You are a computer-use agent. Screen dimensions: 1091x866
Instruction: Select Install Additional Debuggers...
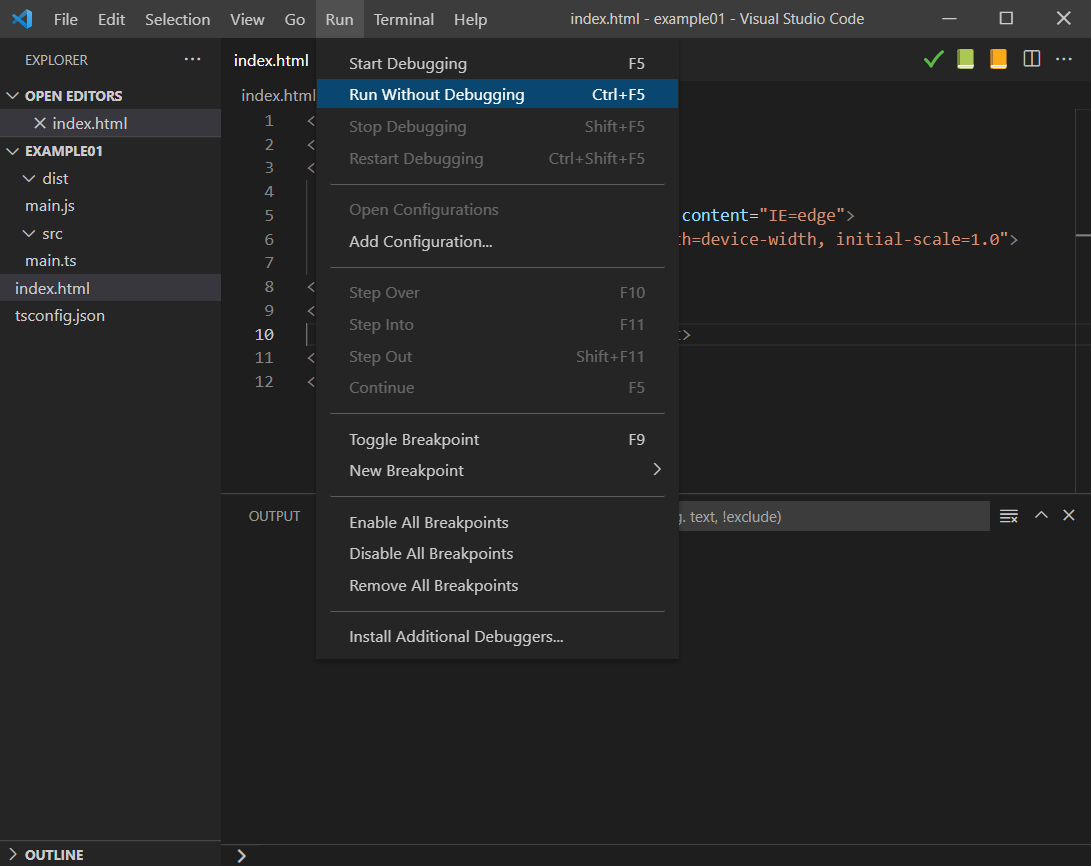point(497,636)
